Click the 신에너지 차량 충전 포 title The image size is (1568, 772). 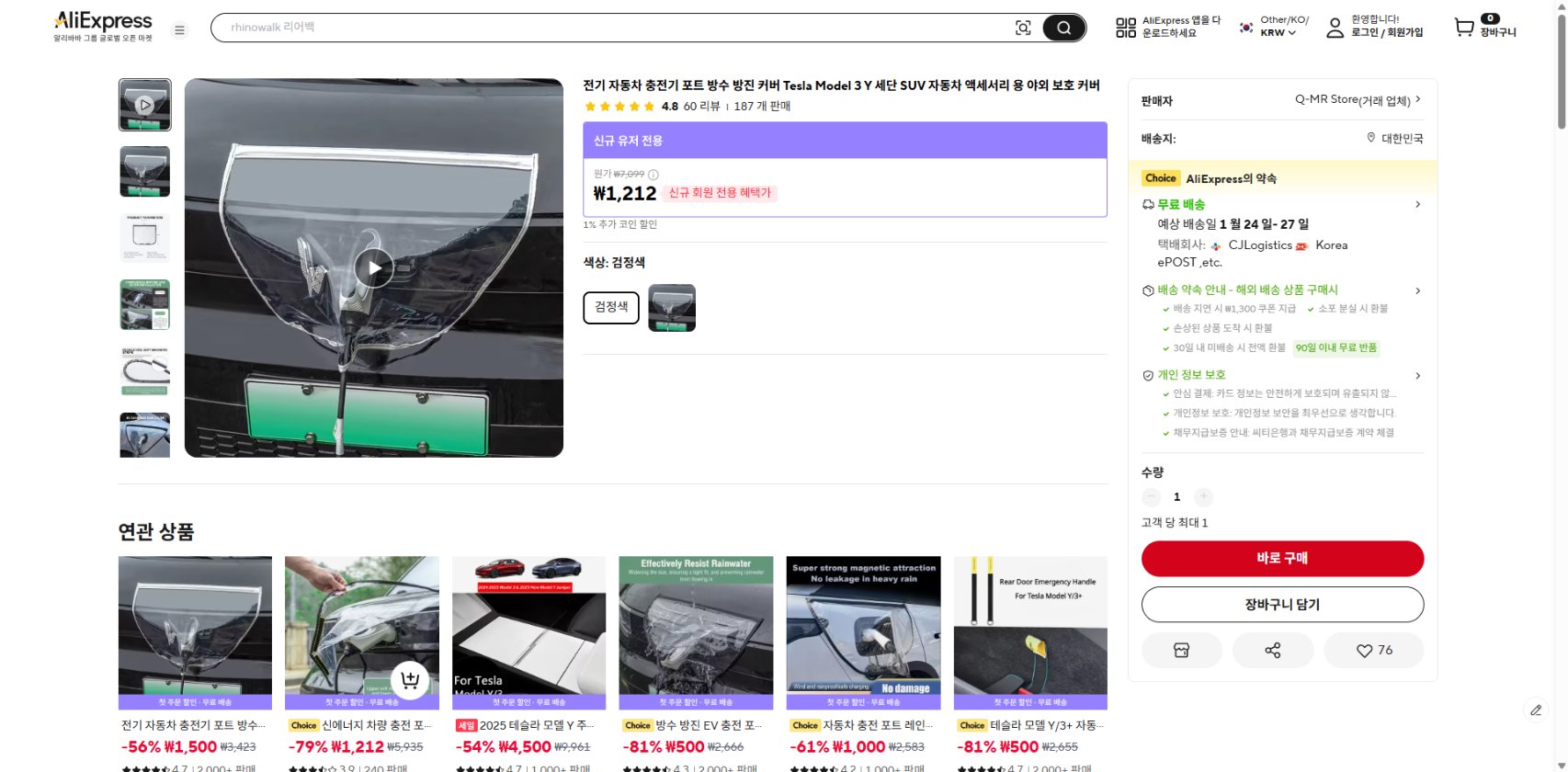click(x=376, y=726)
